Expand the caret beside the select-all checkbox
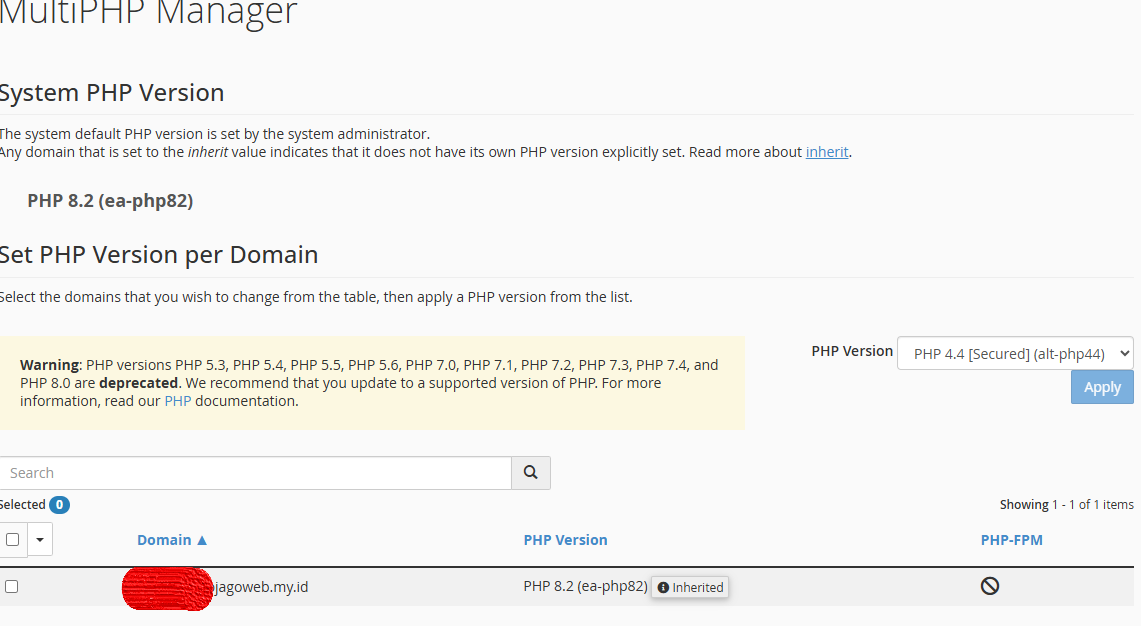Image resolution: width=1141 pixels, height=626 pixels. click(40, 540)
